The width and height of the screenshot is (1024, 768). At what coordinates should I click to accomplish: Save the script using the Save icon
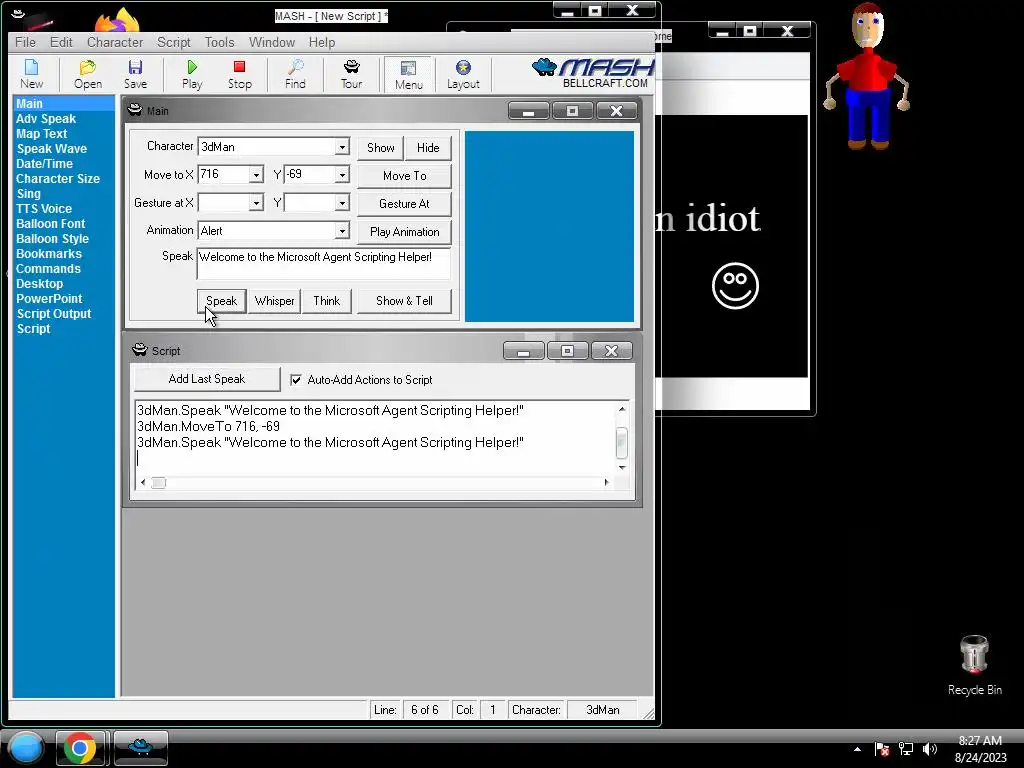[x=135, y=74]
